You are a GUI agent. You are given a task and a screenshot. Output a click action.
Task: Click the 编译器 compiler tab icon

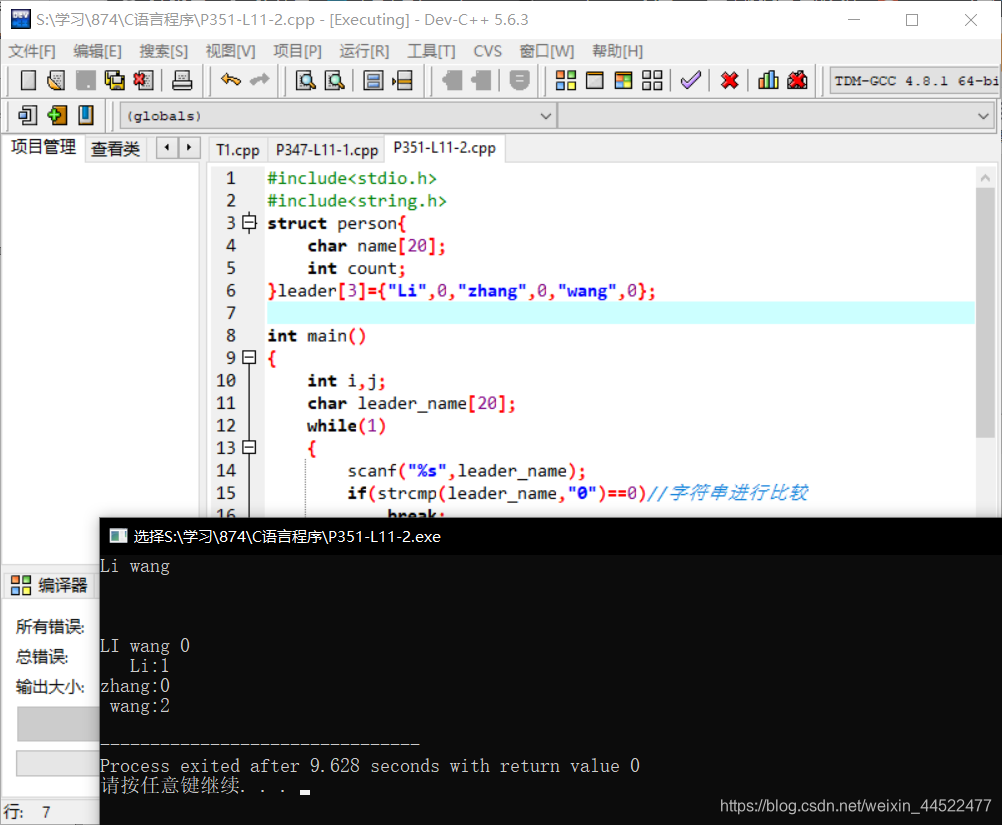coord(20,585)
